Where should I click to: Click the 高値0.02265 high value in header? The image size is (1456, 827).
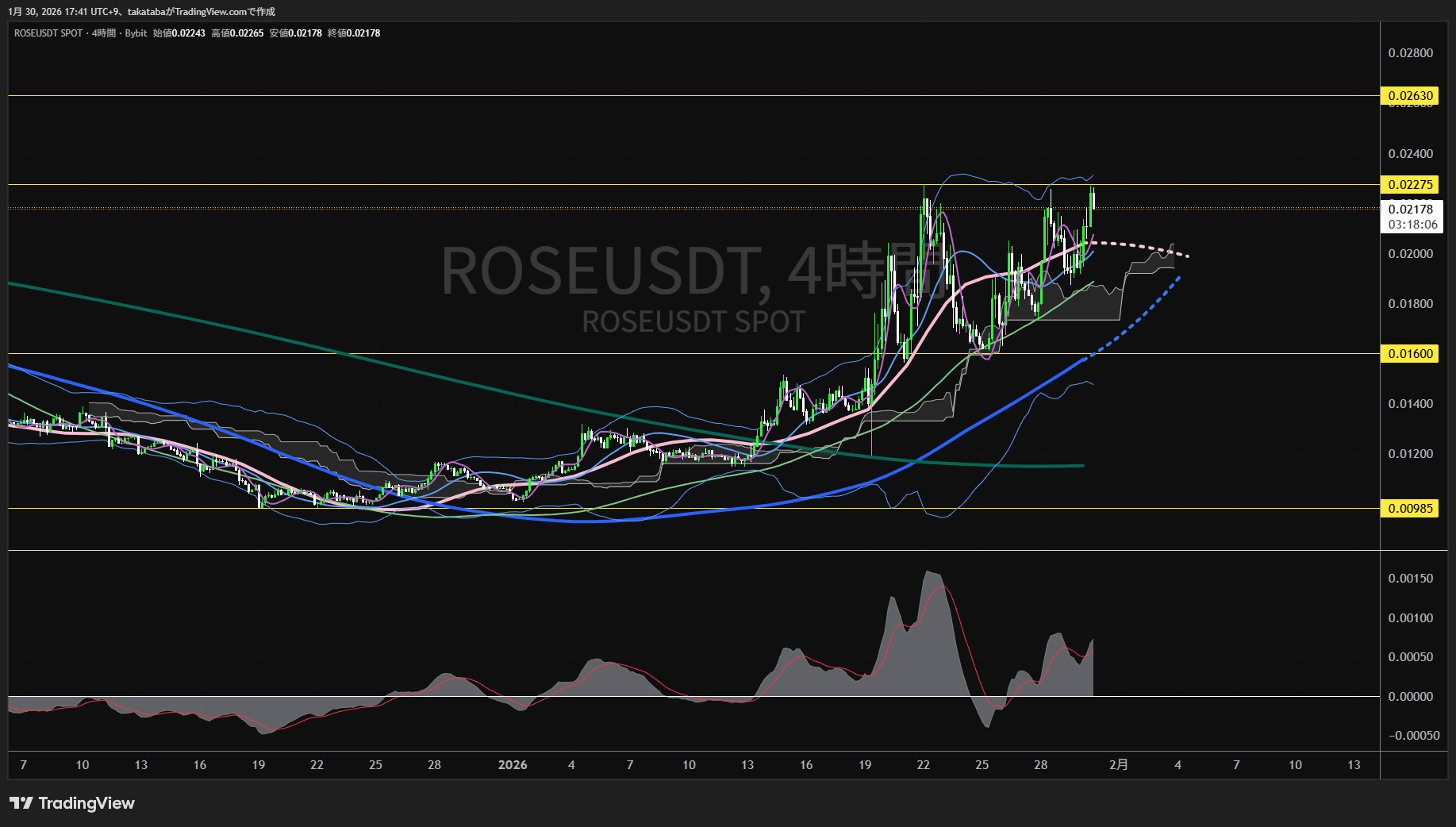237,33
